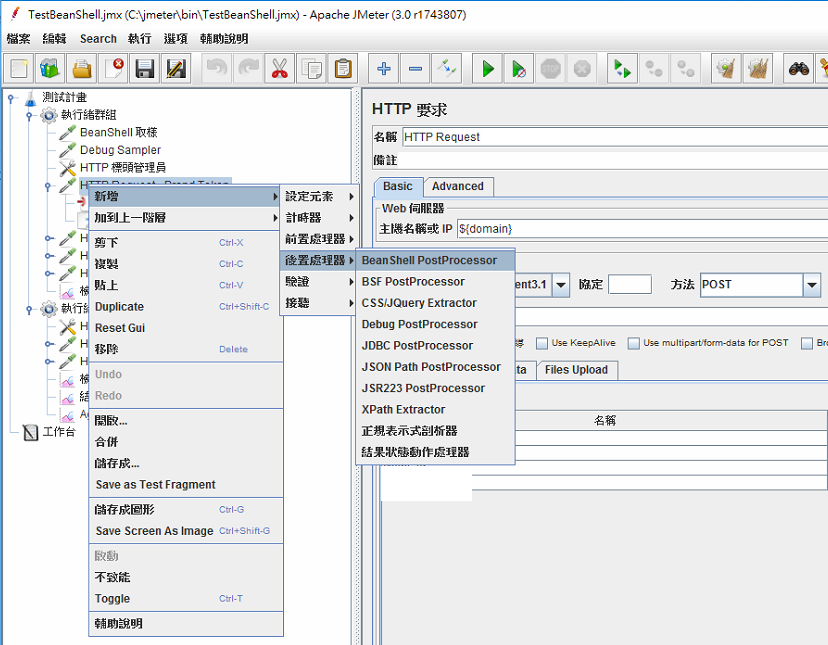Open the Files Upload tab
This screenshot has width=828, height=645.
tap(576, 370)
